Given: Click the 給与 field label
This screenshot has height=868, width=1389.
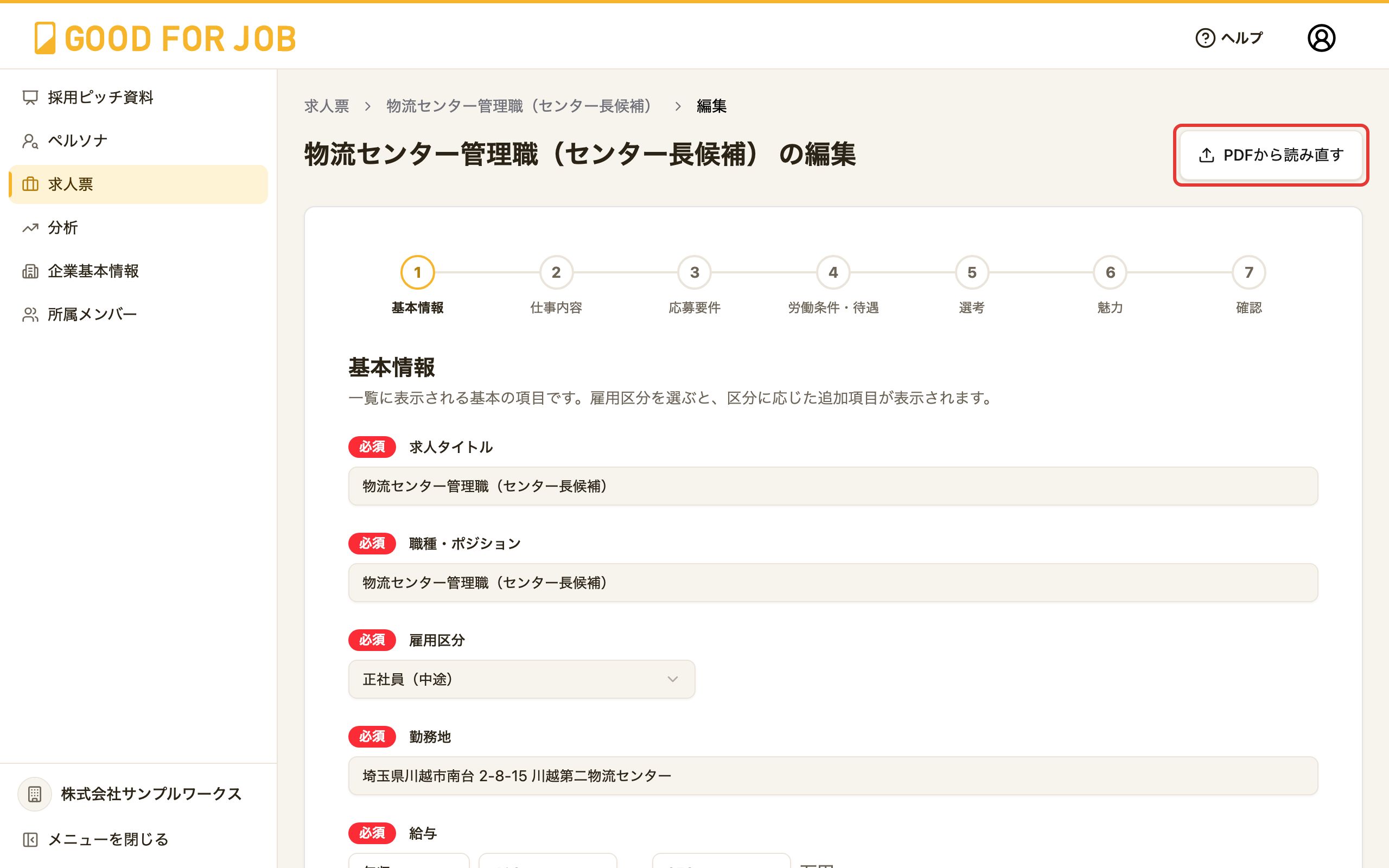Looking at the screenshot, I should pos(423,833).
